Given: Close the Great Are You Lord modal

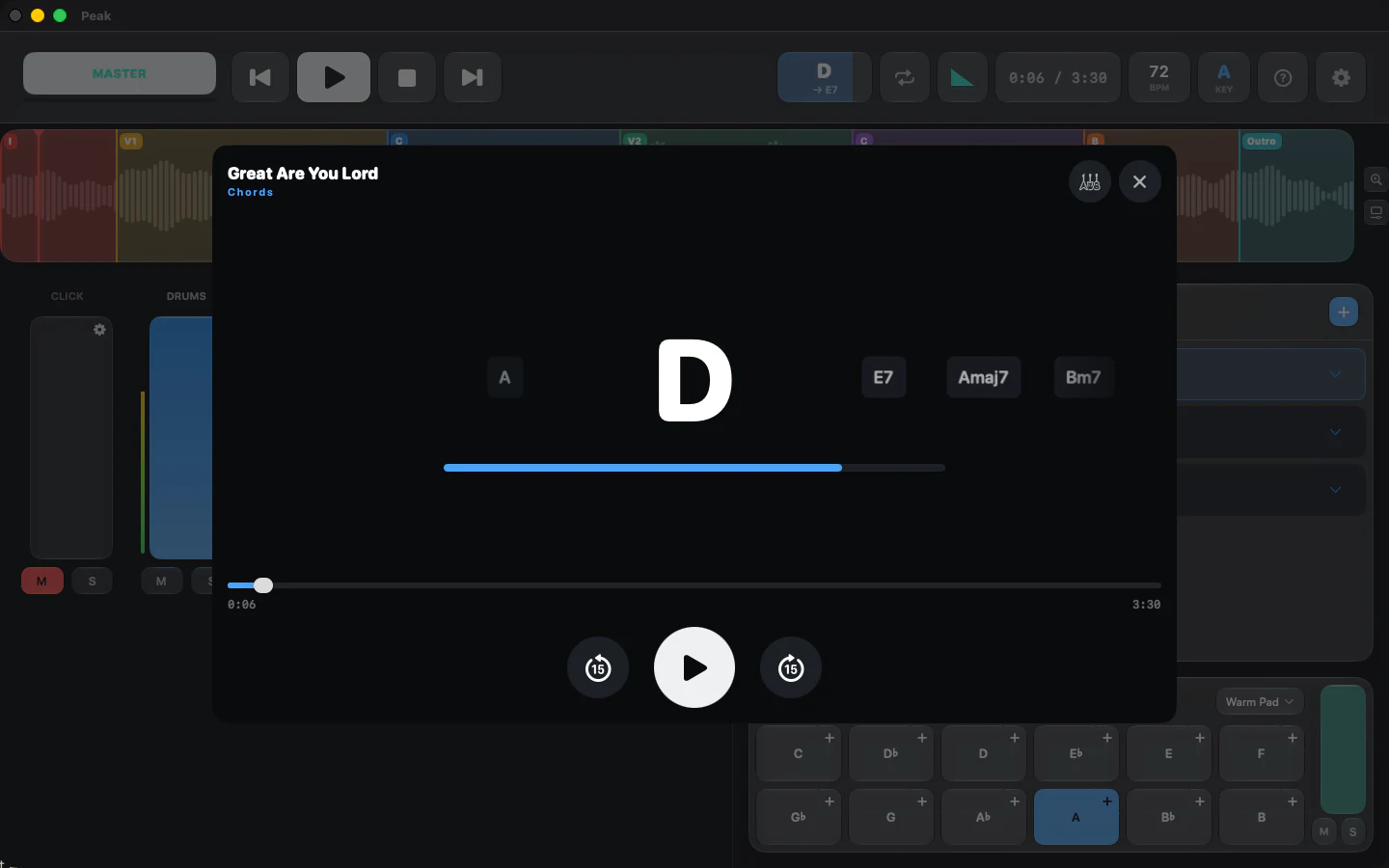Looking at the screenshot, I should coord(1140,181).
